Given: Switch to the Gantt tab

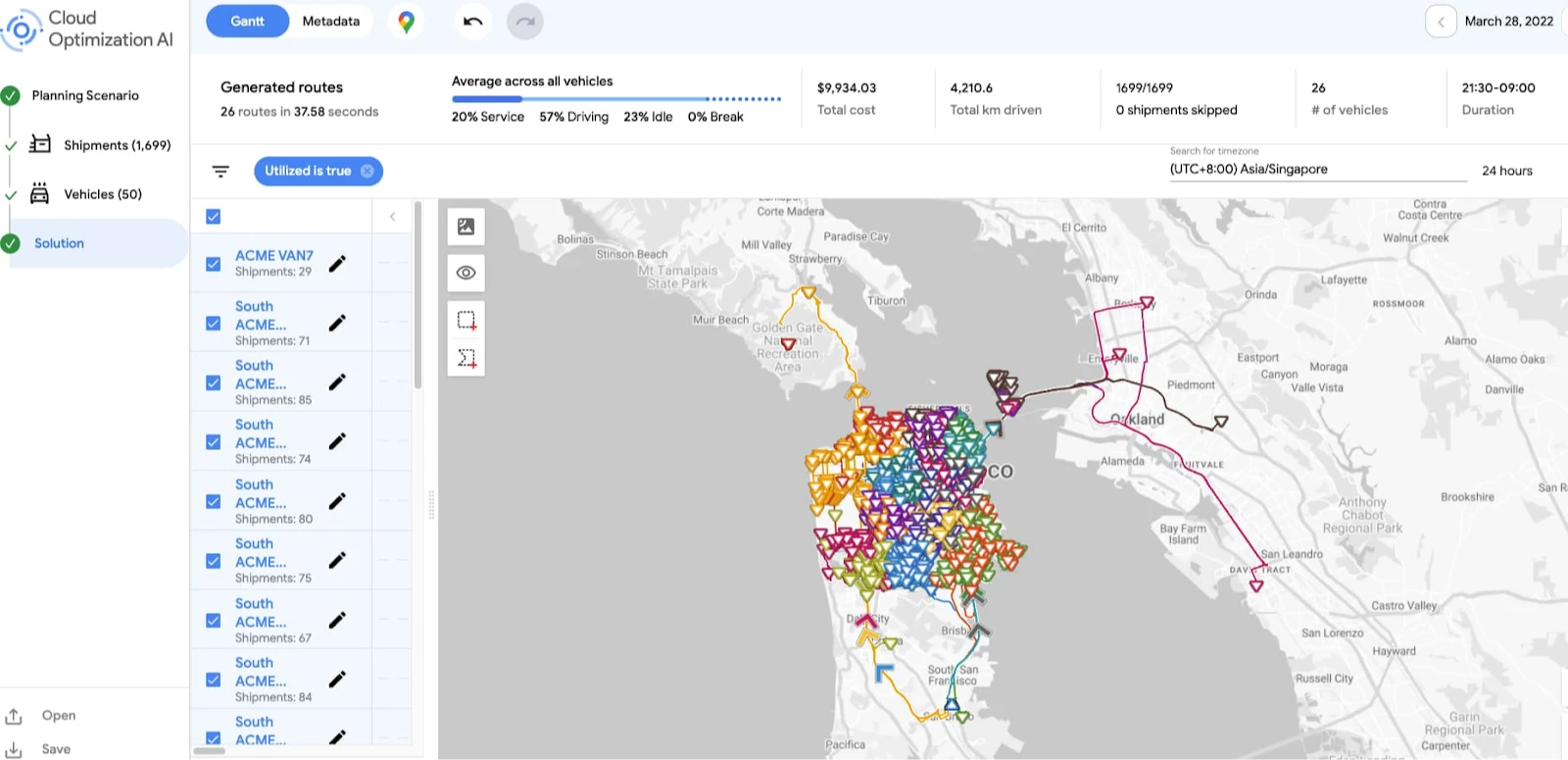Looking at the screenshot, I should tap(247, 22).
